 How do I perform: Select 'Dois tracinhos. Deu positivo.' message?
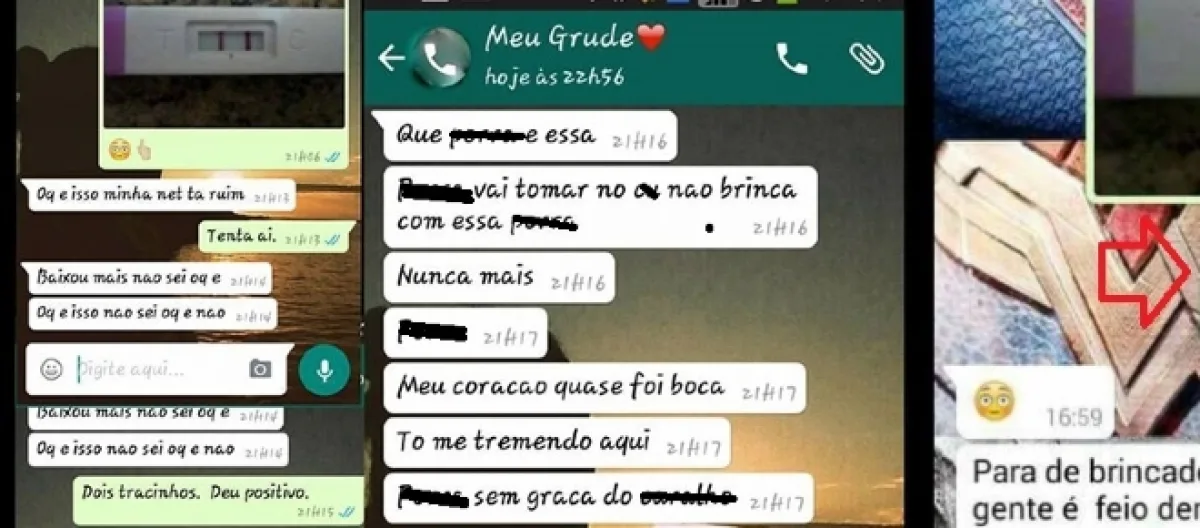[x=218, y=499]
